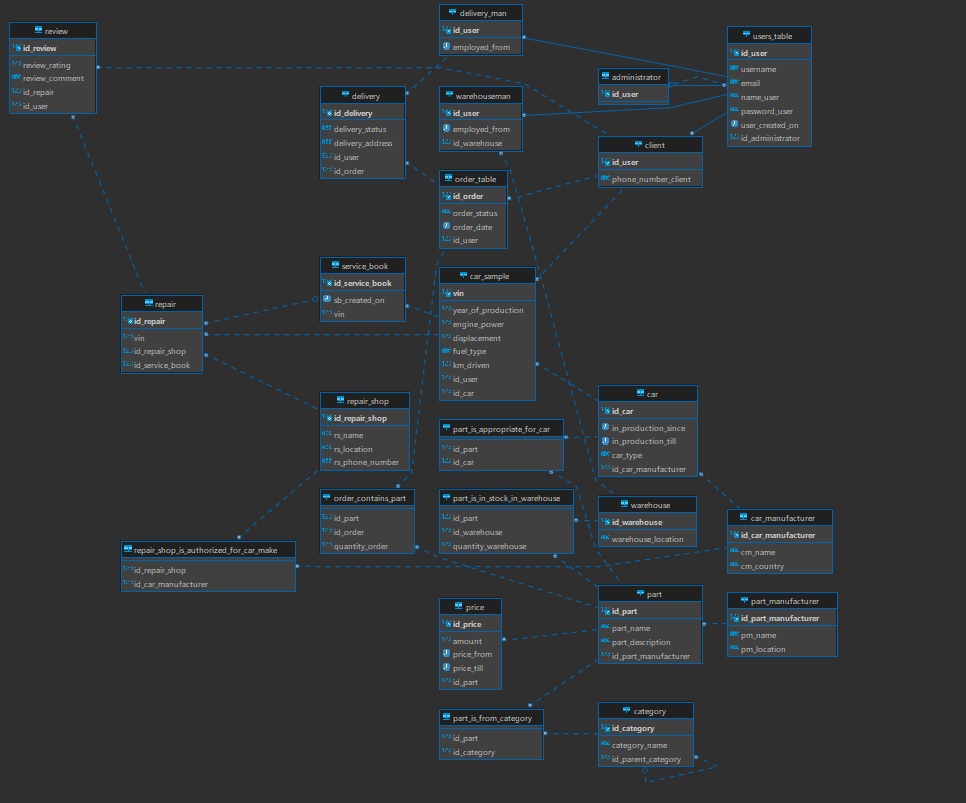Click the clock icon beside price_from column
The width and height of the screenshot is (966, 803).
click(446, 655)
